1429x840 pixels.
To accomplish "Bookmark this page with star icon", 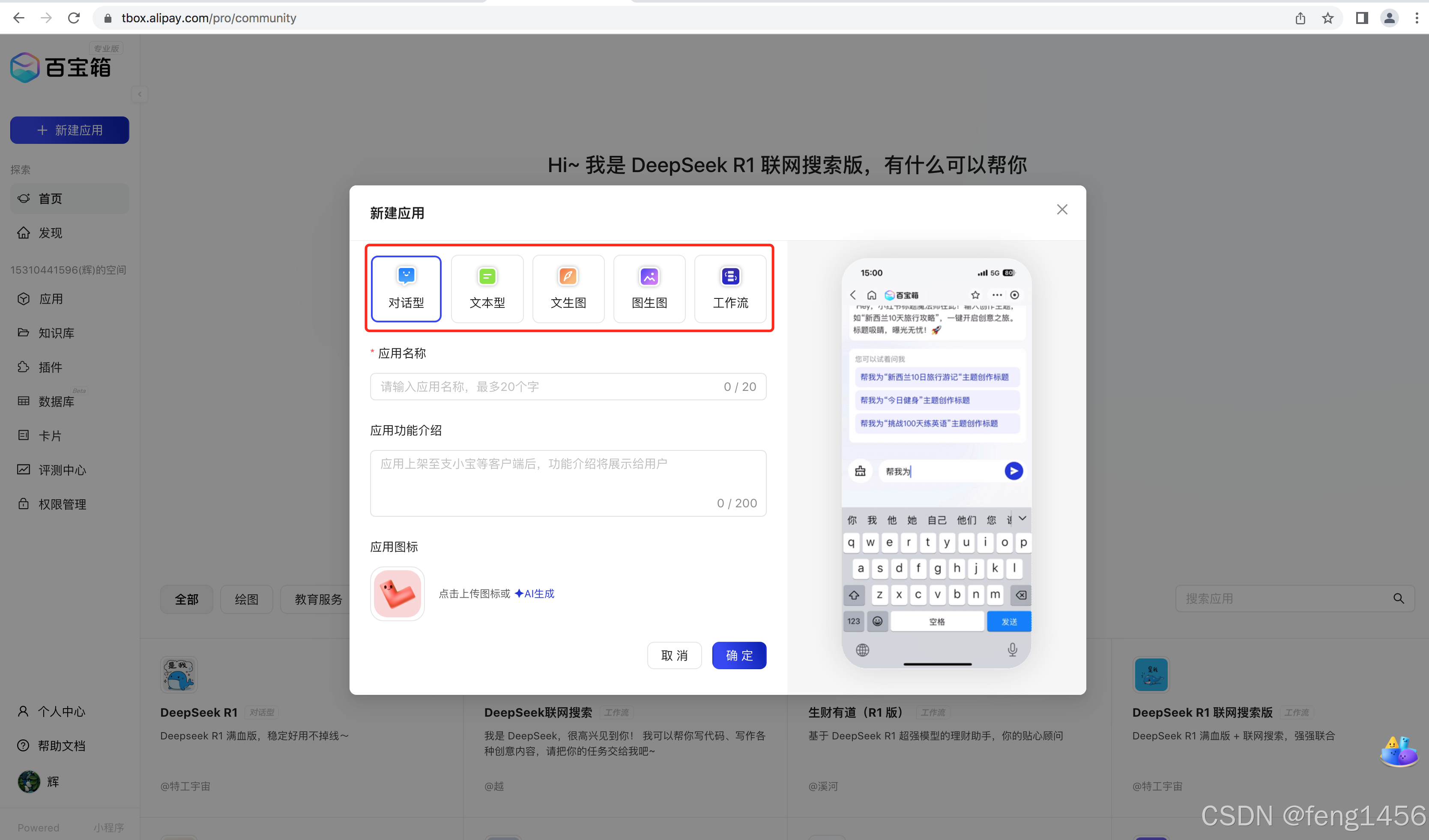I will 1327,18.
